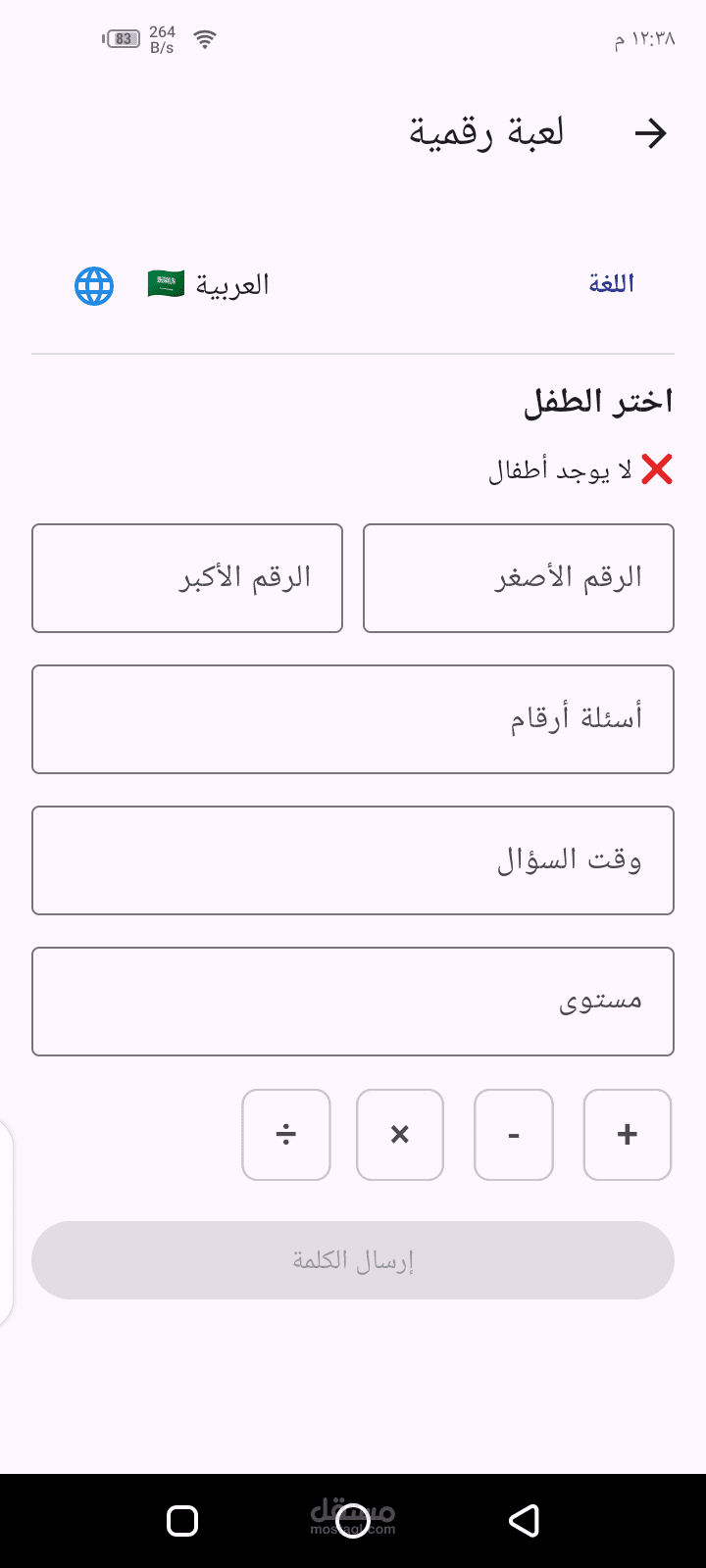Toggle the plus (+) addition operator
Screen dimensions: 706x1568
pos(628,1135)
